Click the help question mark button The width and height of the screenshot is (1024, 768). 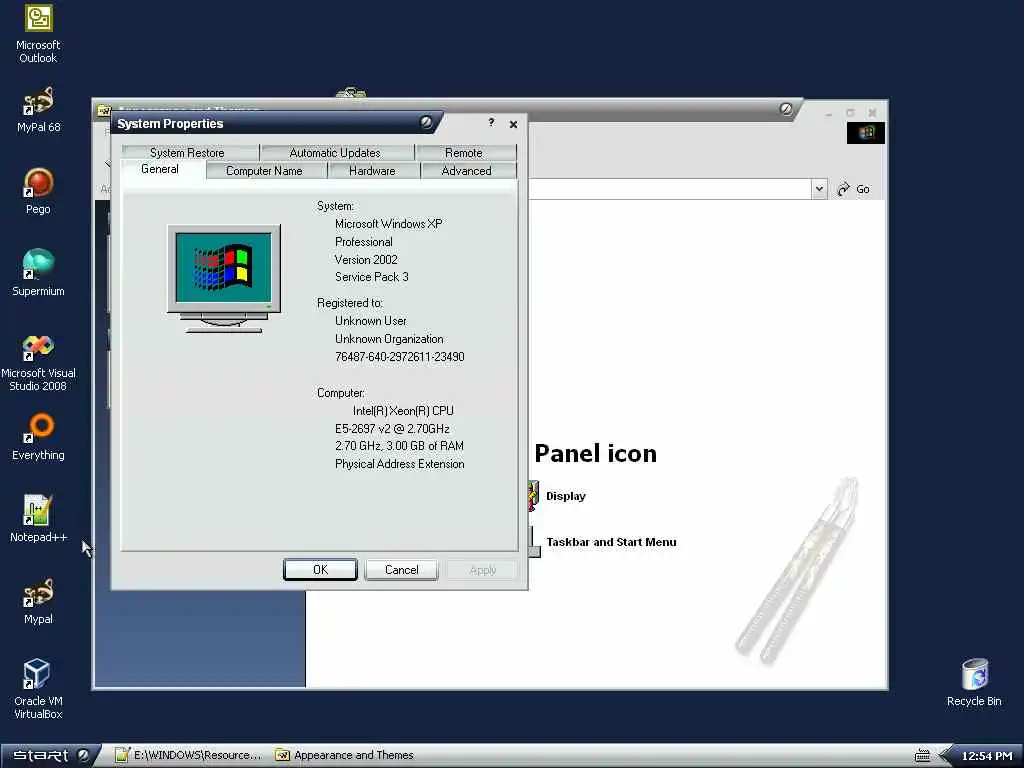click(491, 122)
